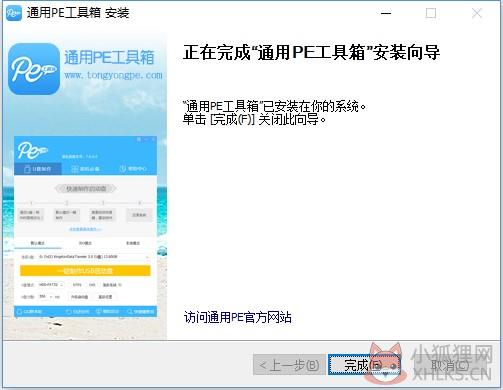Click the 快速制作启动盘 banner in the preview
The image size is (503, 390).
tap(85, 189)
